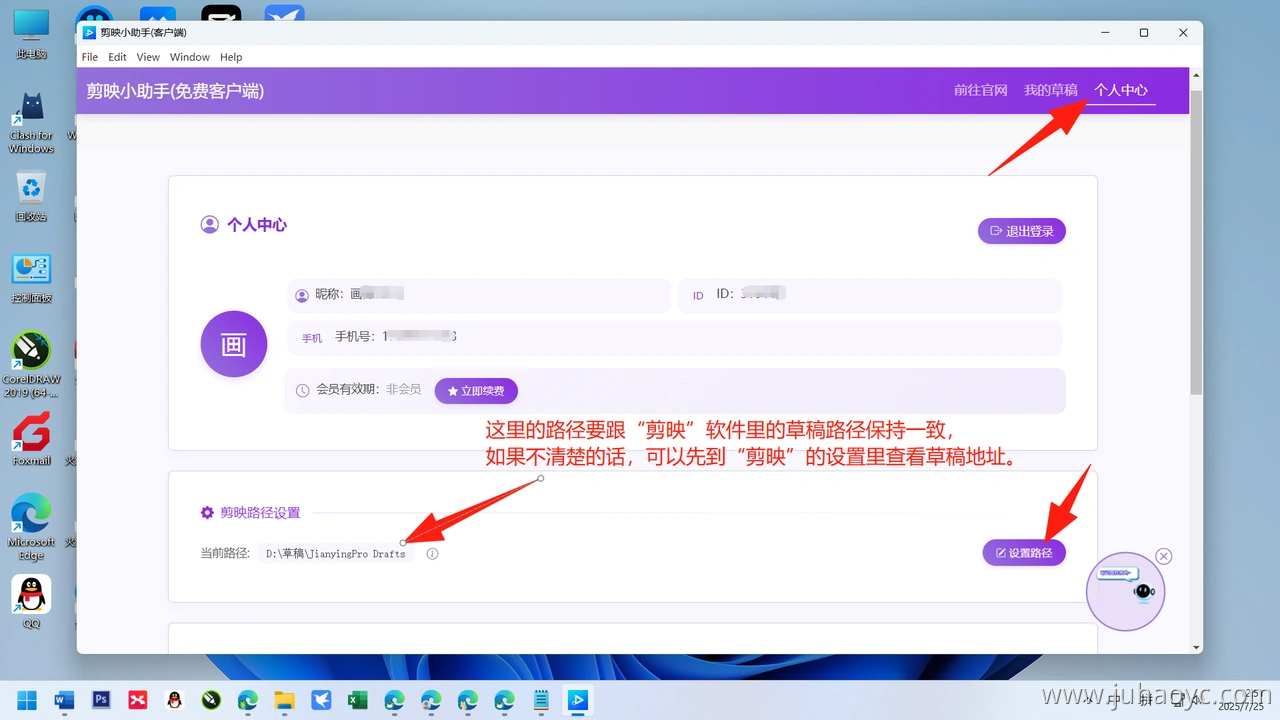Open the Windows Start menu
The image size is (1280, 720).
(x=27, y=700)
